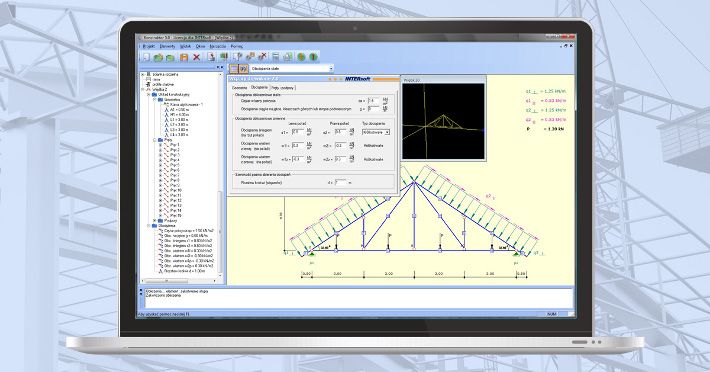Screen dimensions: 710x372
Task: Click the right green support in truss drawing
Action: point(516,254)
